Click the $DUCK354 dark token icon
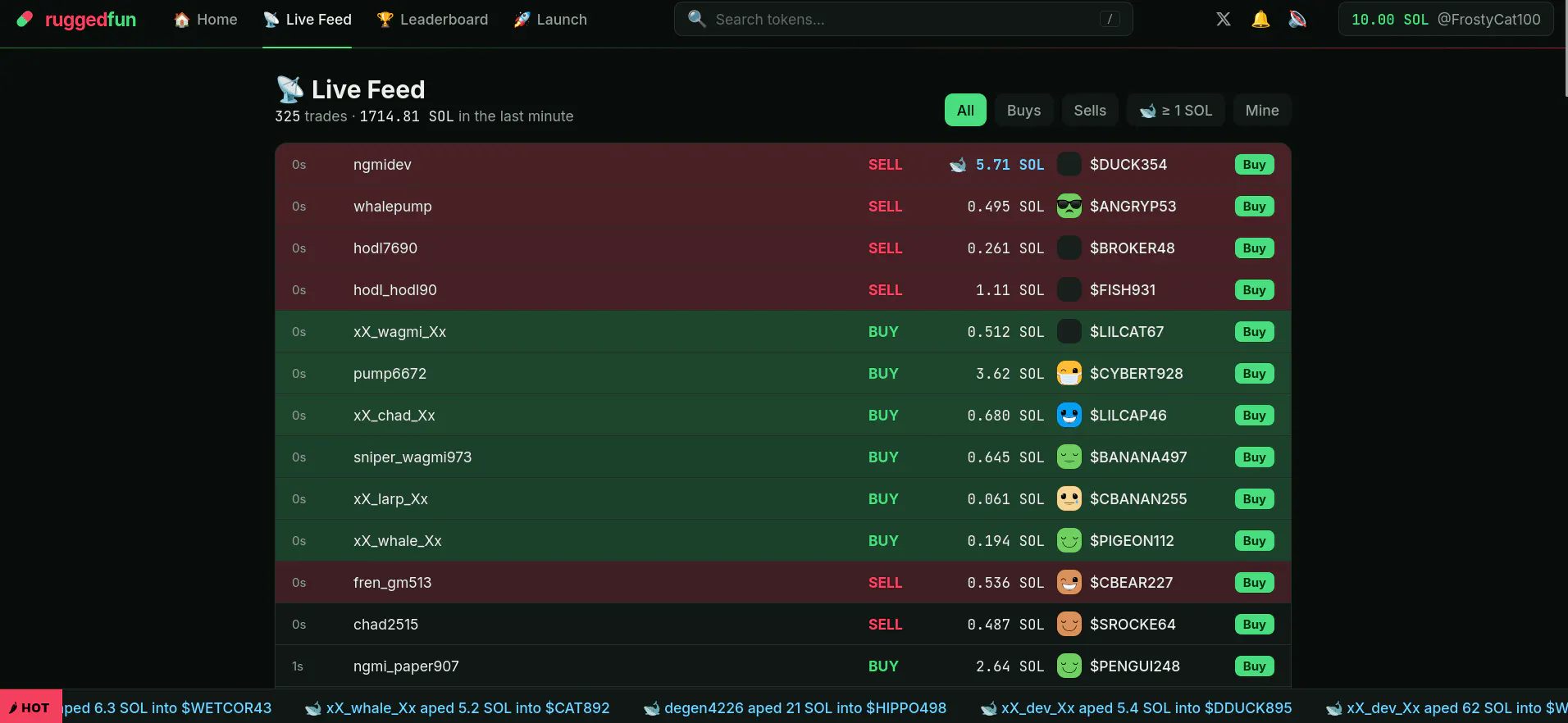 click(x=1069, y=165)
